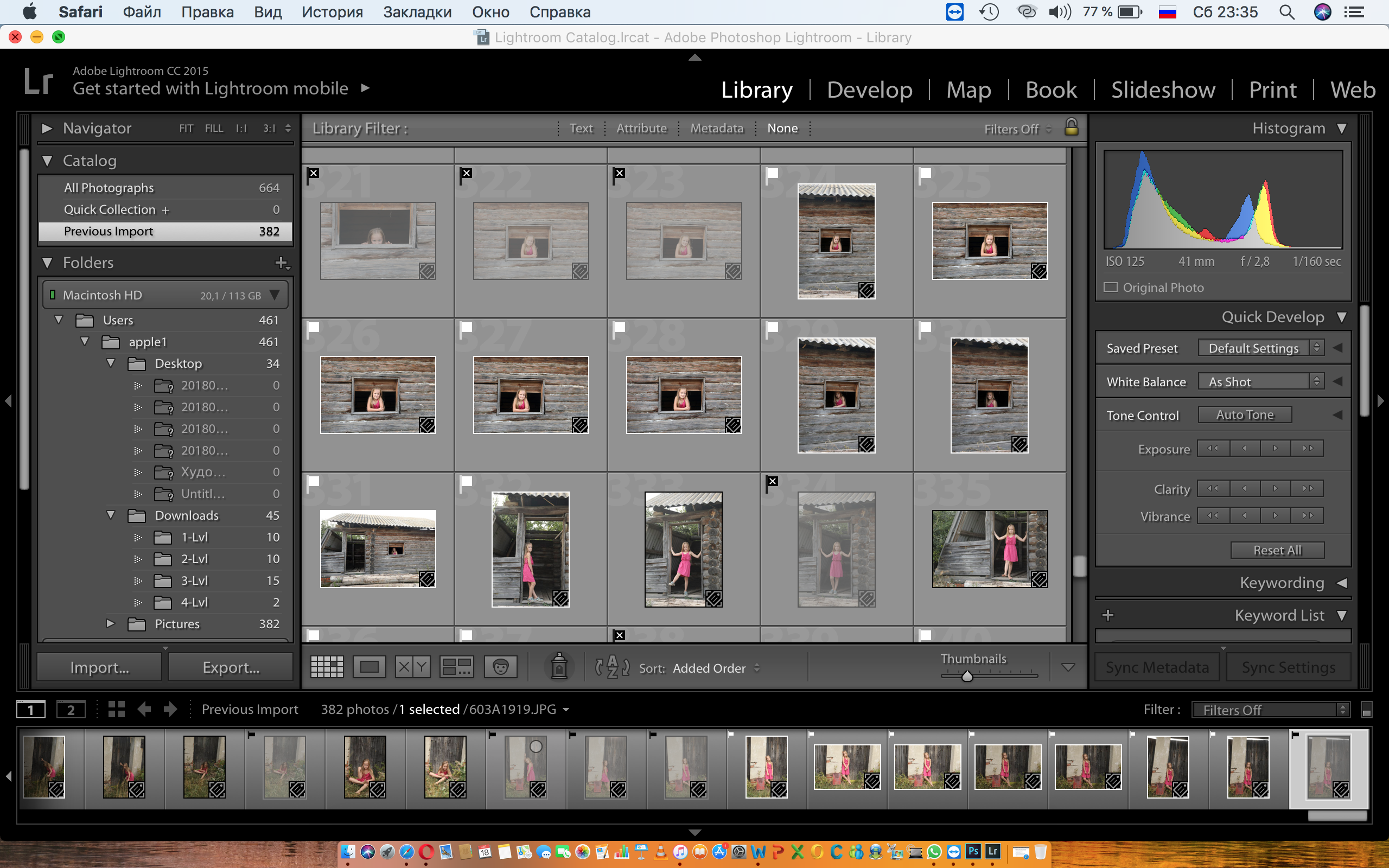The width and height of the screenshot is (1389, 868).
Task: Open the Safari Закладки menu
Action: 417,12
